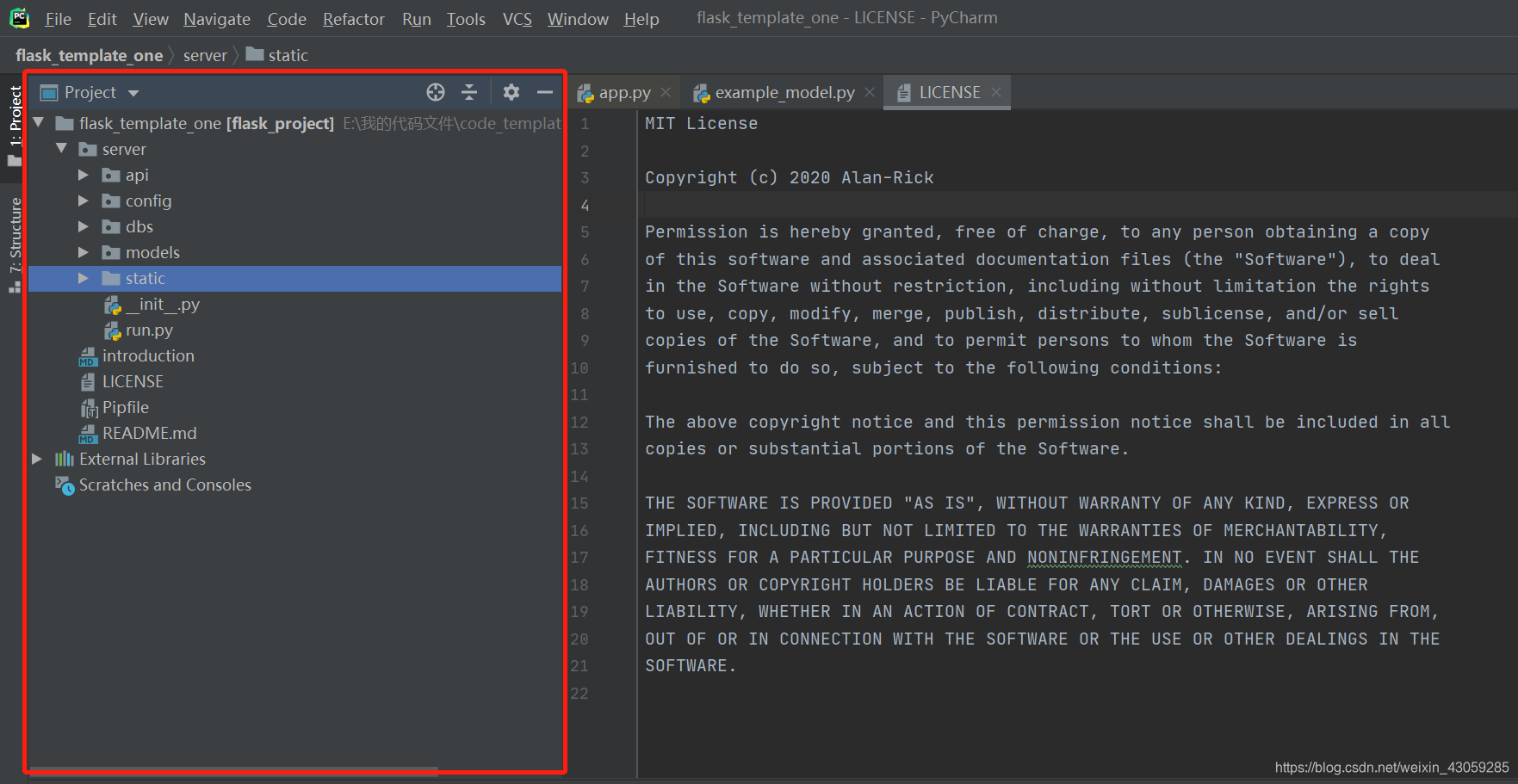Click the flask_template_one root folder icon
Image resolution: width=1518 pixels, height=784 pixels.
coord(64,124)
